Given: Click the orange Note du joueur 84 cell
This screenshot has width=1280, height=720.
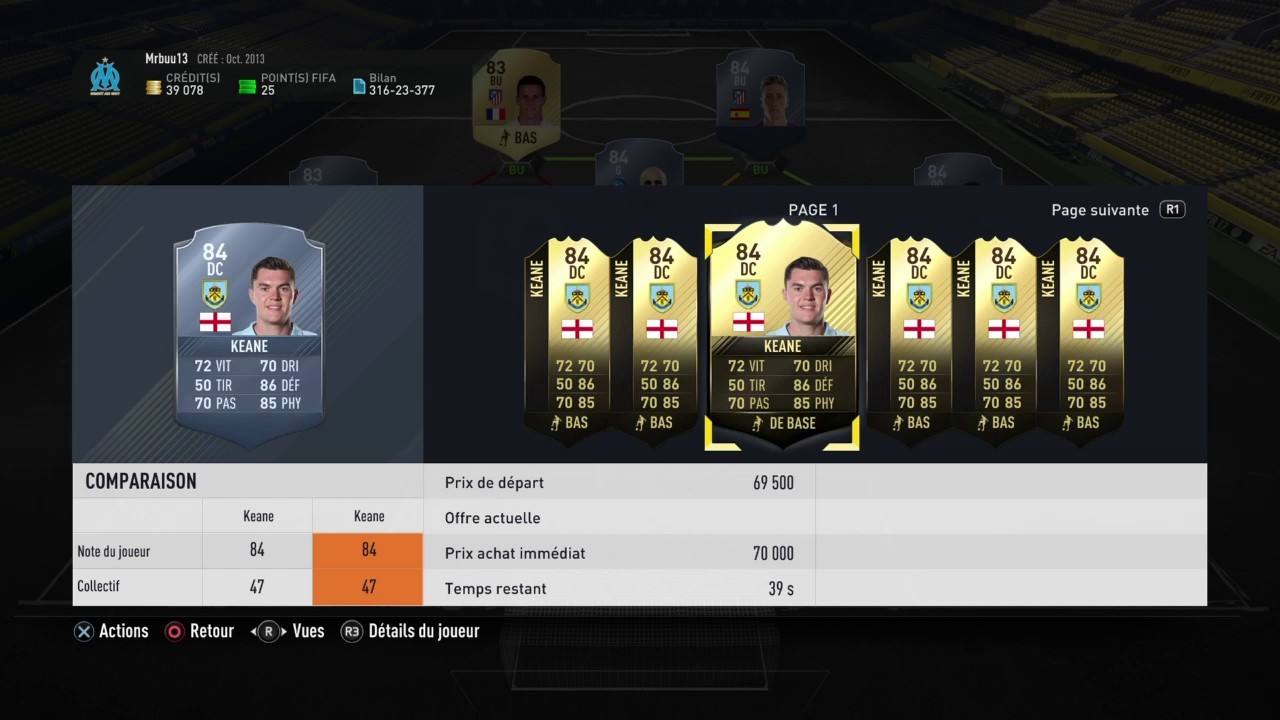Looking at the screenshot, I should [368, 551].
